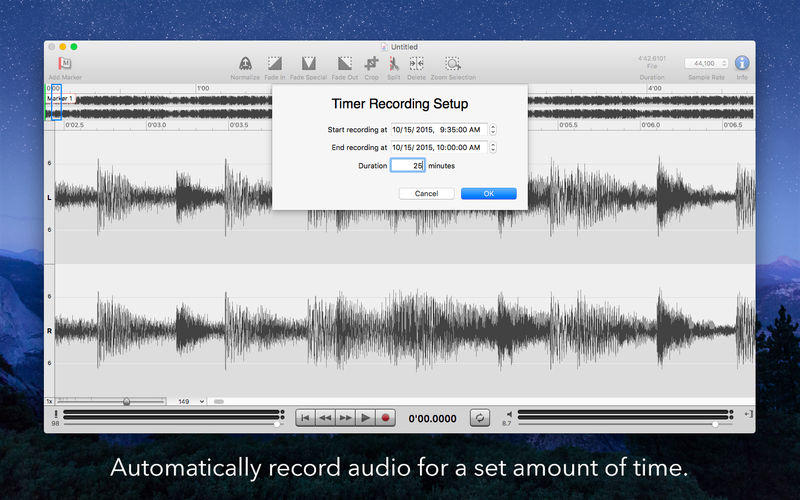
Task: Open the Sample Rate dropdown
Action: [707, 63]
